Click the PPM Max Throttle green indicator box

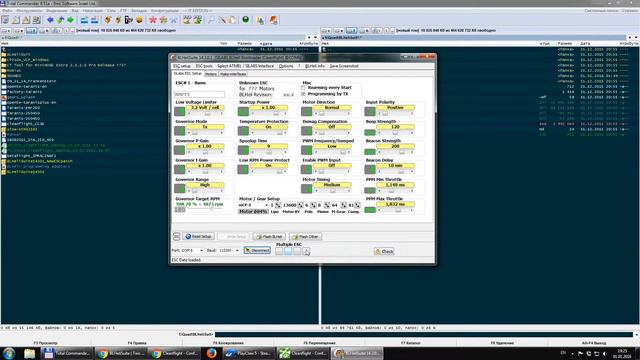[x=370, y=210]
